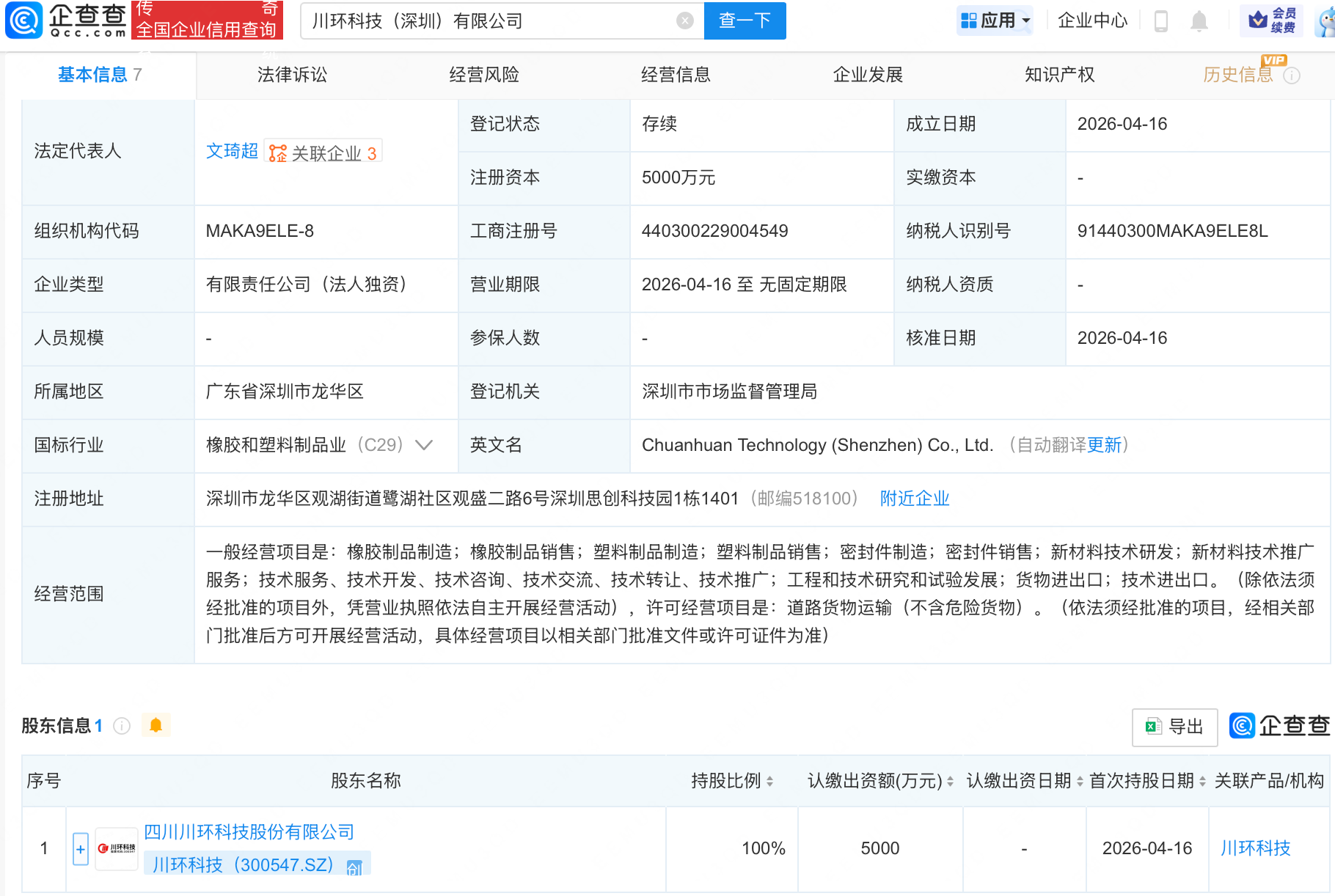Open the 知识产权 tab
The height and width of the screenshot is (896, 1335).
click(1059, 74)
